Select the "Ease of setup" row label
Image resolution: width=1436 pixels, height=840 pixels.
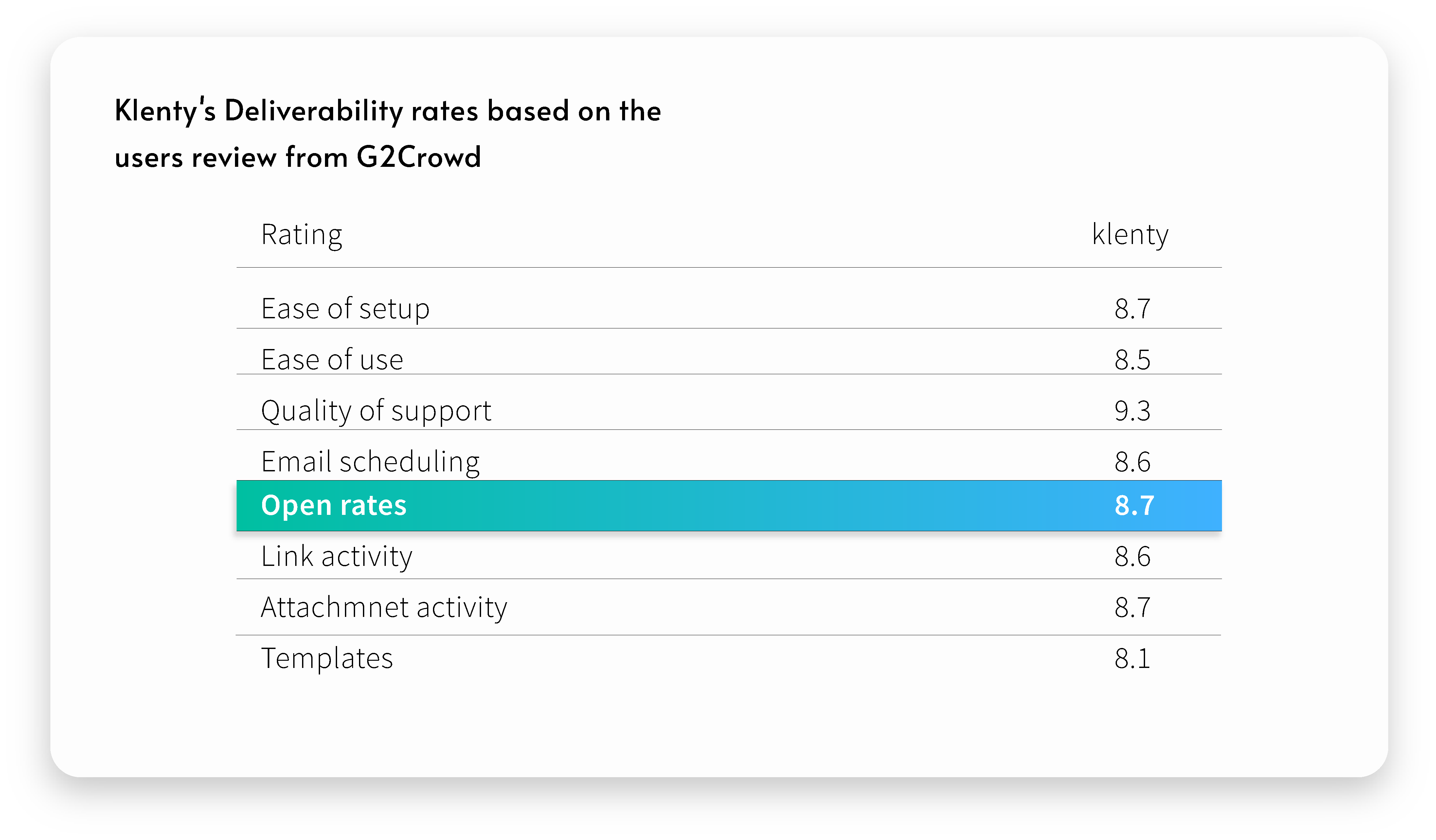[345, 309]
